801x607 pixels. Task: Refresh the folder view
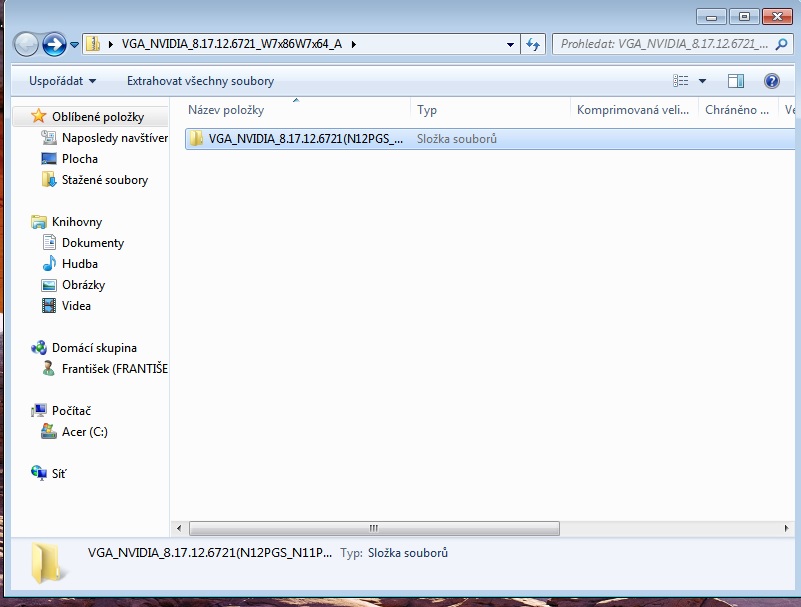tap(533, 44)
